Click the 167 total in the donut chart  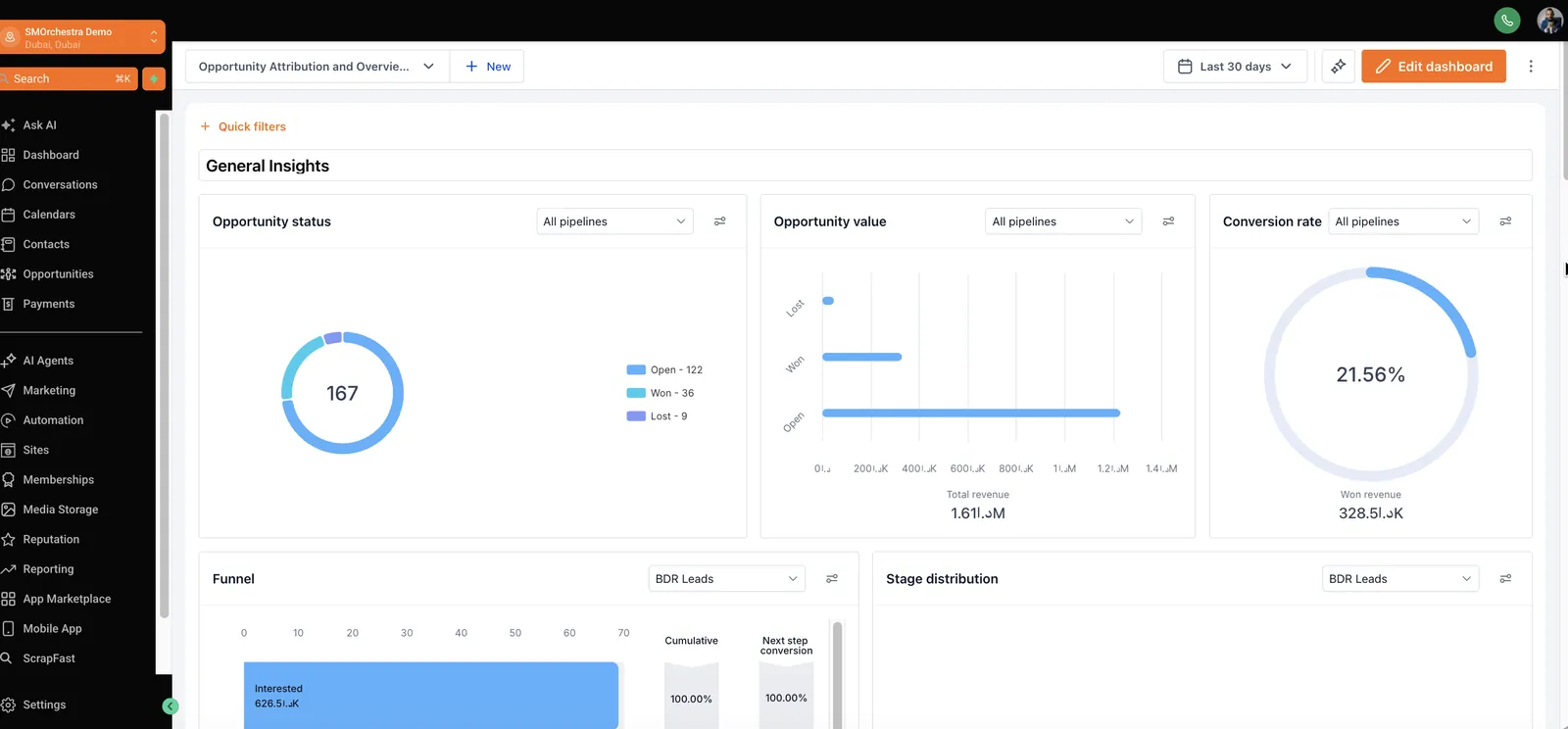pyautogui.click(x=342, y=393)
